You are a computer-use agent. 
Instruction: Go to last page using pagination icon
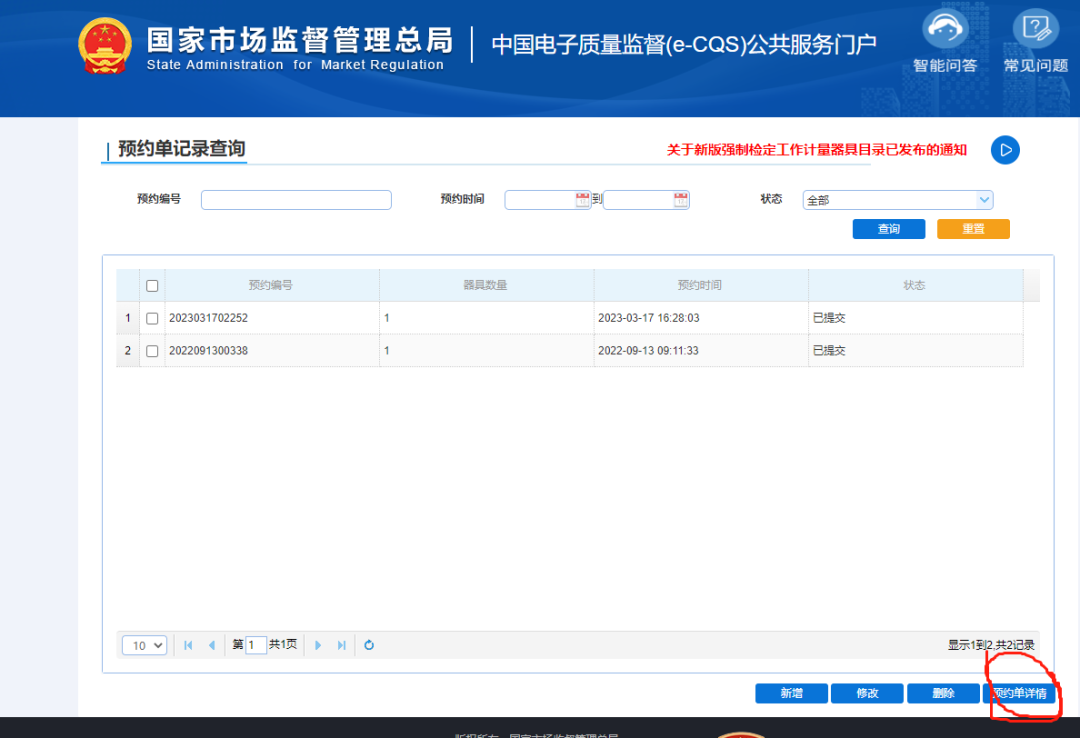(x=340, y=645)
